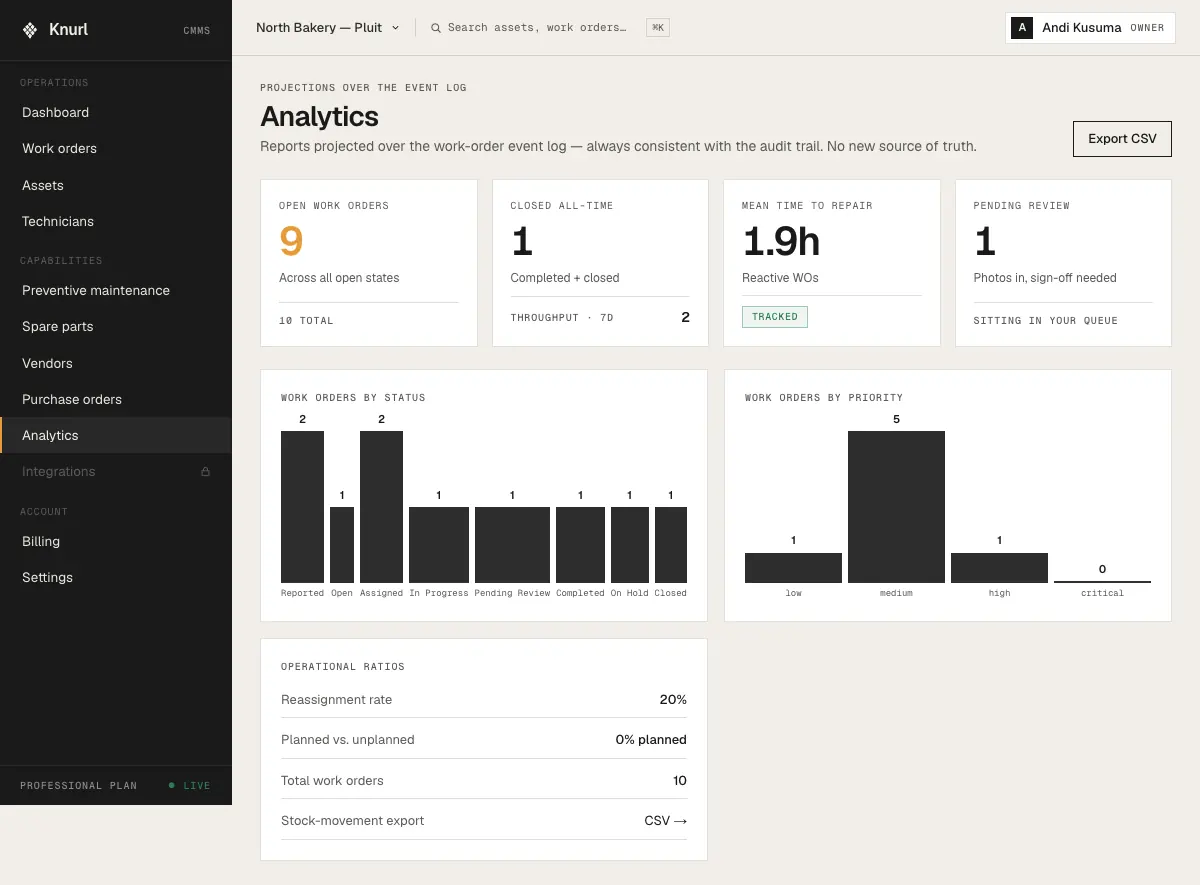Click the high priority bar

(x=999, y=568)
